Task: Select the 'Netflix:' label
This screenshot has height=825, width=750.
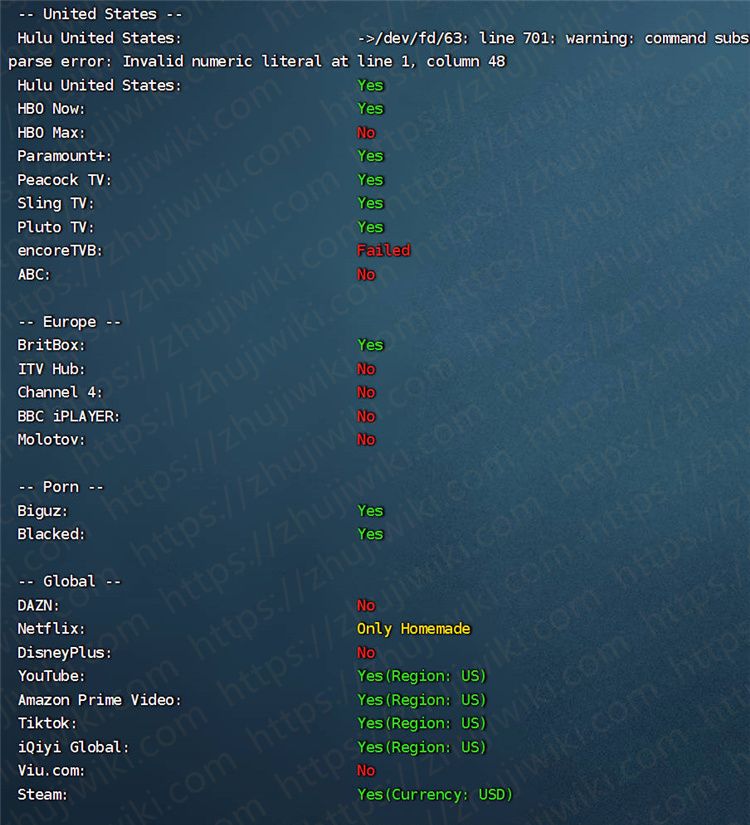Action: point(51,629)
